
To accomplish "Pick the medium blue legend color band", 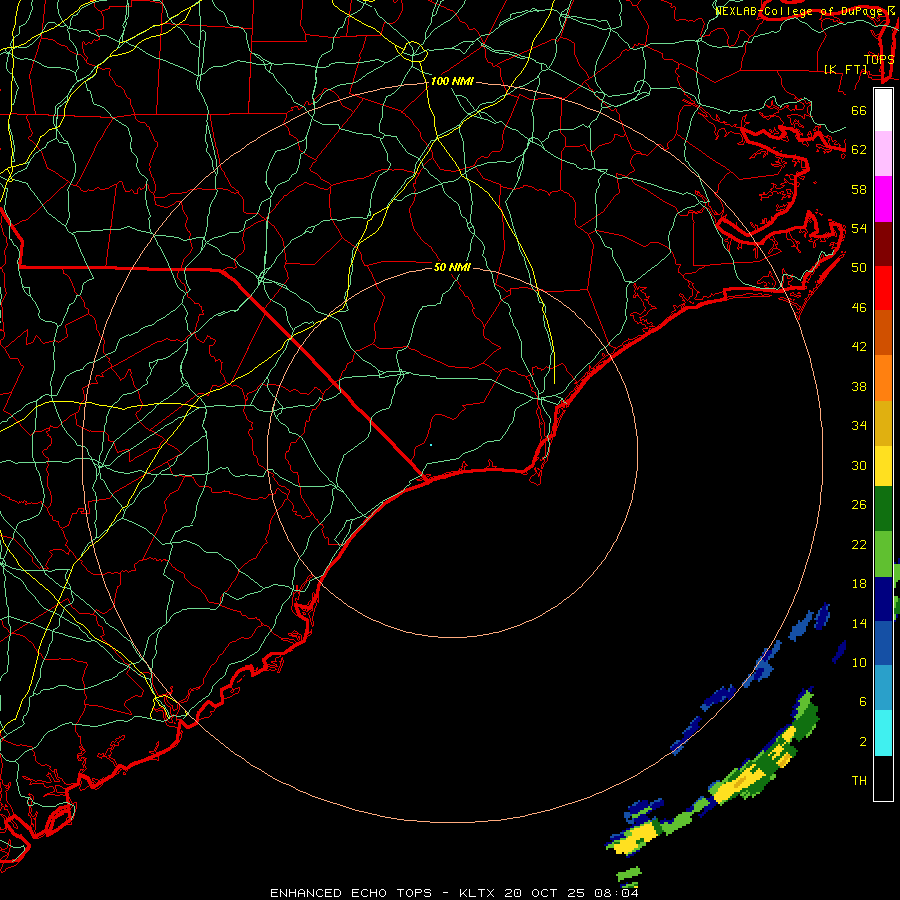I will (x=883, y=643).
